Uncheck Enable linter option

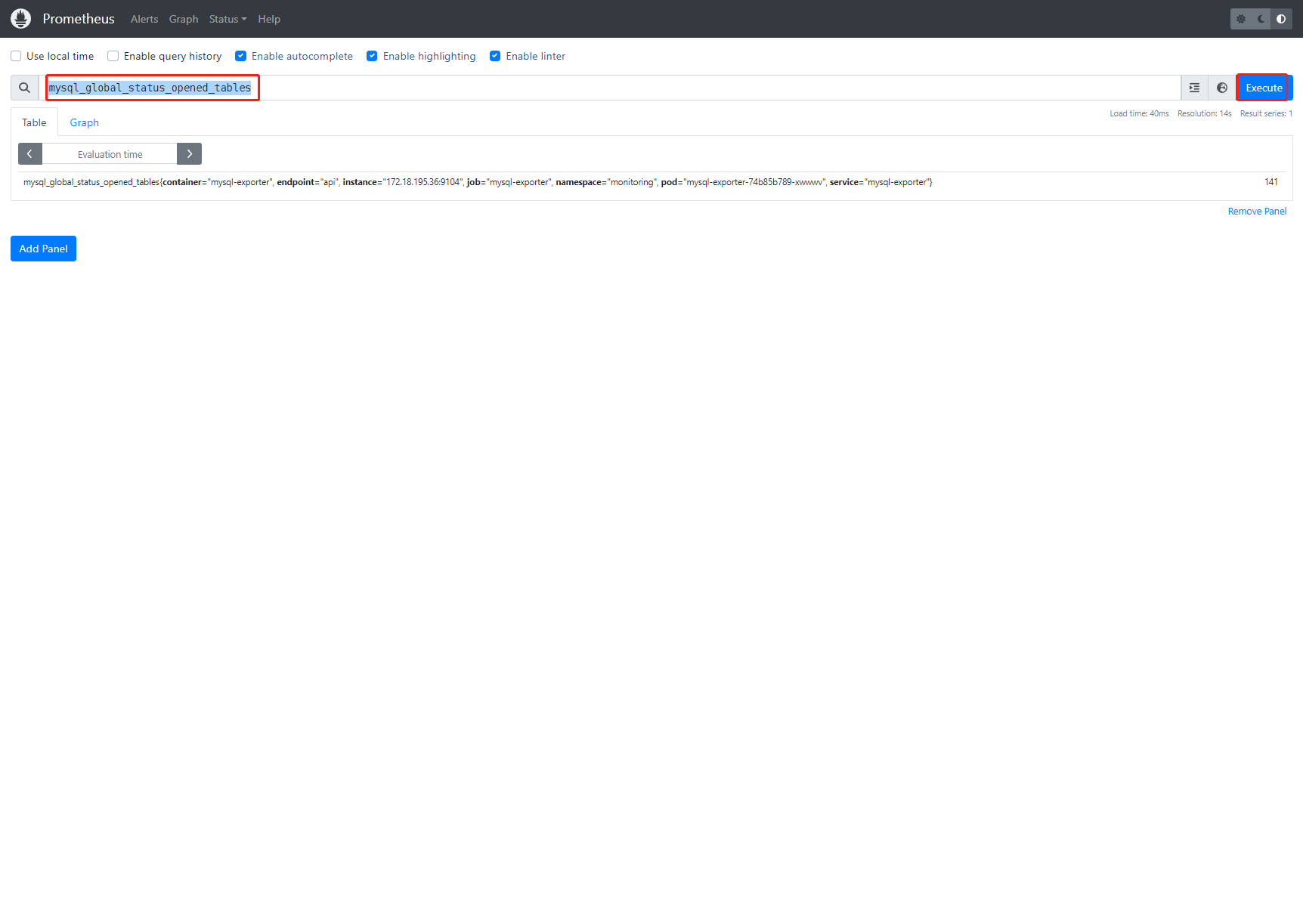point(495,56)
